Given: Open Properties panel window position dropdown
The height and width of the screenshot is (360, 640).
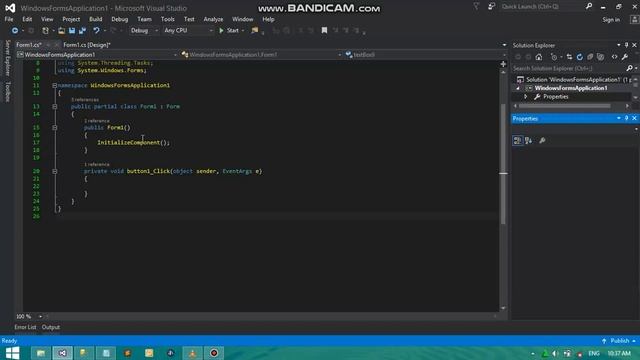Looking at the screenshot, I should [619, 118].
